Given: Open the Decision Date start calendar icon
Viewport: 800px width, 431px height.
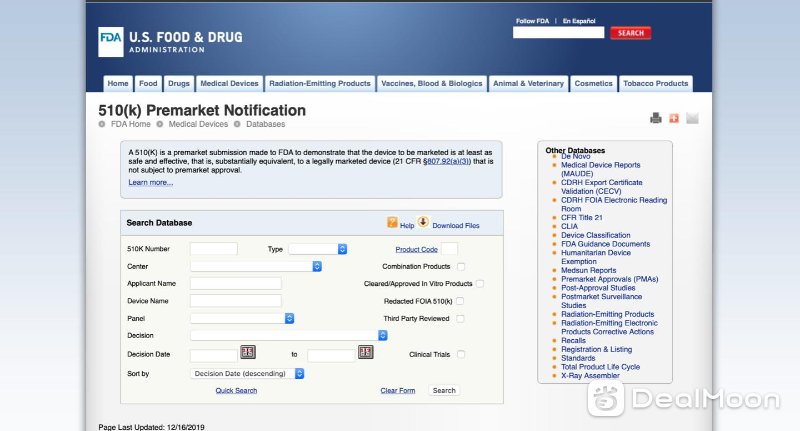Looking at the screenshot, I should coord(248,352).
